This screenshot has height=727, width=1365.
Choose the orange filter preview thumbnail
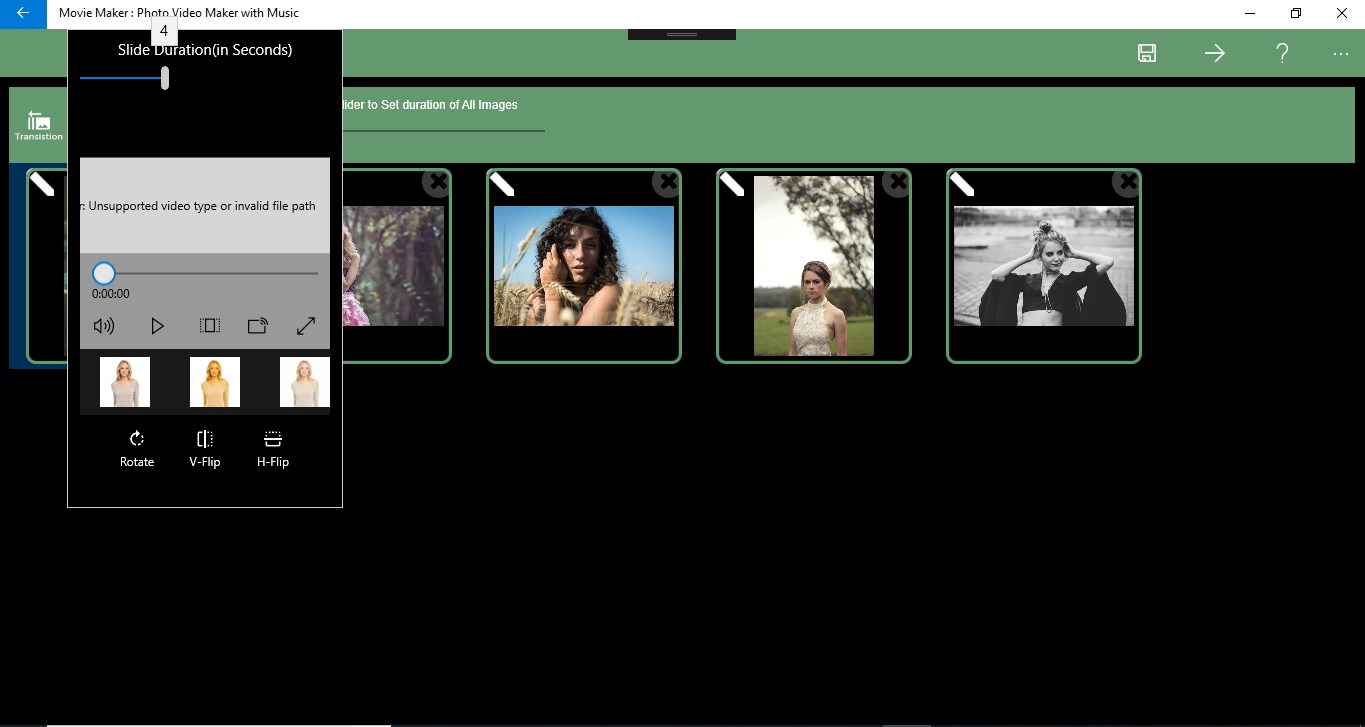tap(215, 382)
